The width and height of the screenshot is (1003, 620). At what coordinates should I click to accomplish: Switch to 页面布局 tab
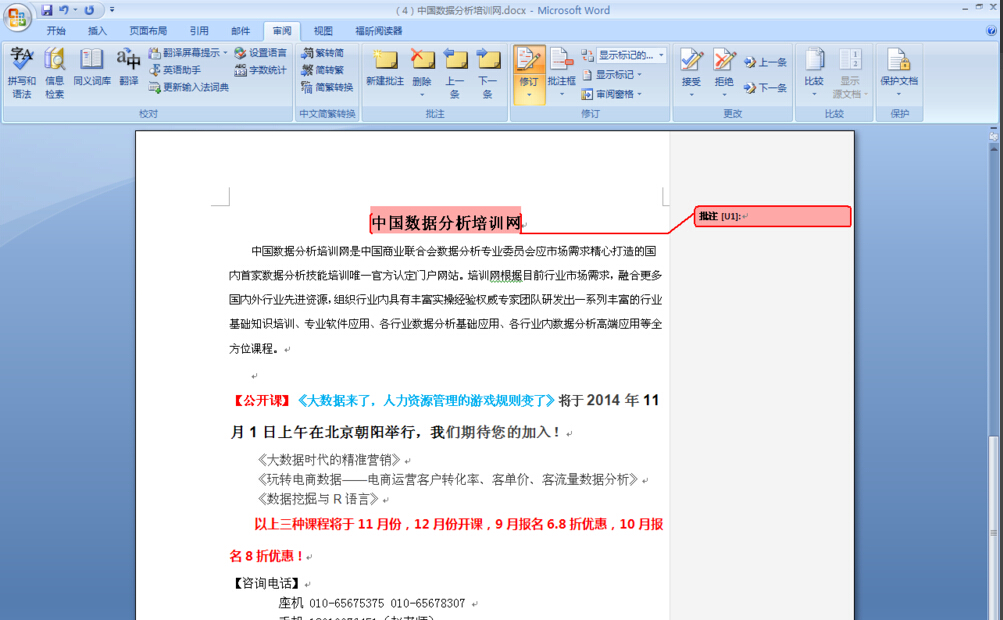148,30
